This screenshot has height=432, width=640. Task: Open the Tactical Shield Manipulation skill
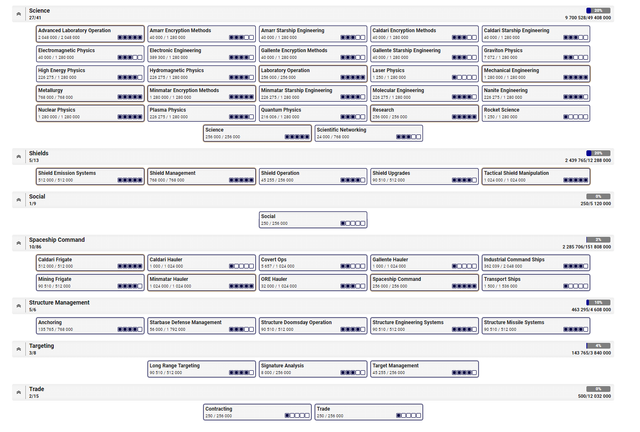(x=536, y=176)
